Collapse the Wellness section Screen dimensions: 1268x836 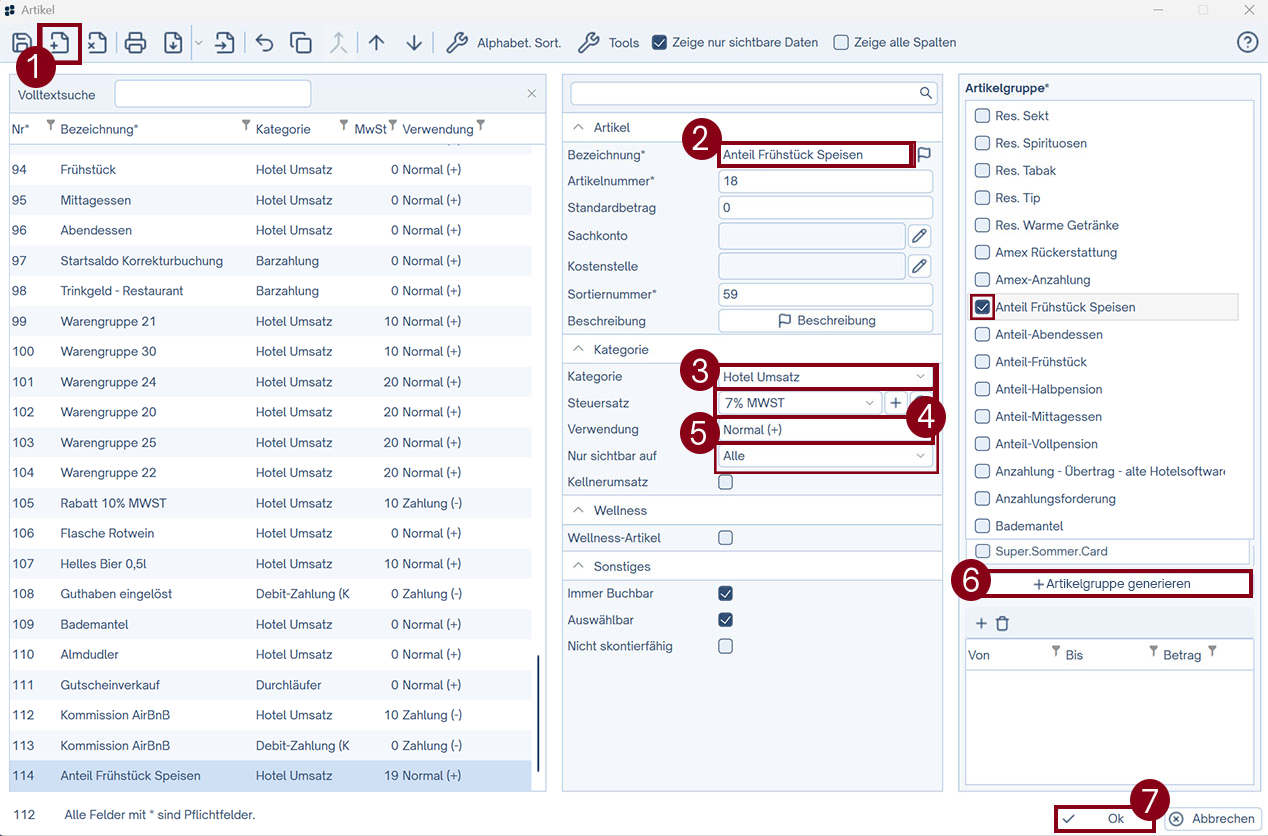(577, 511)
